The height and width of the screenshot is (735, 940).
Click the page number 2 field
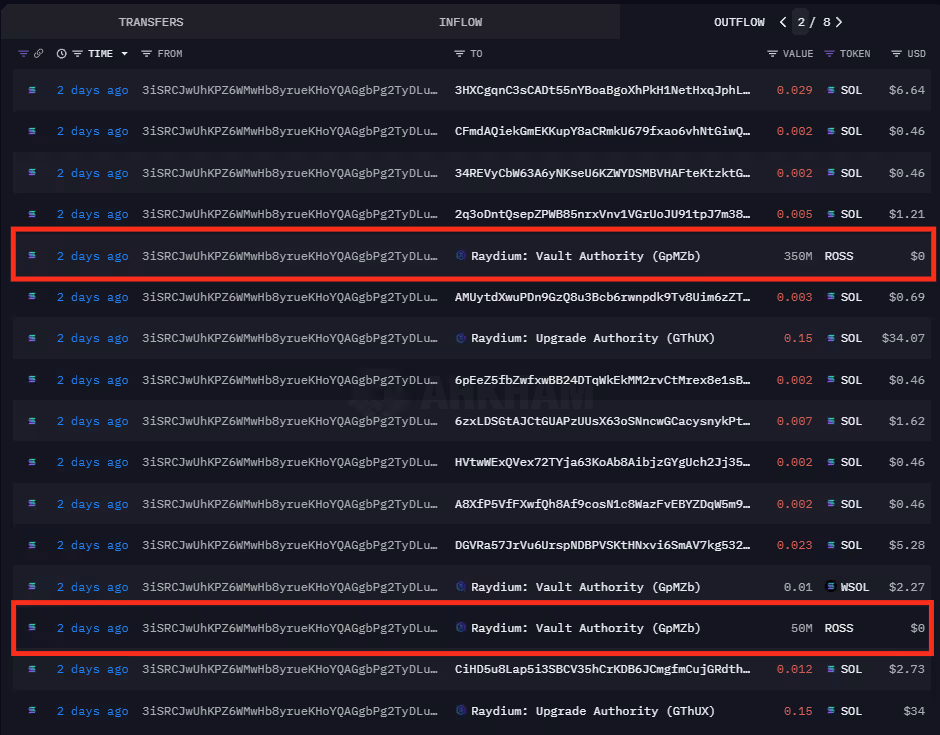(x=801, y=22)
